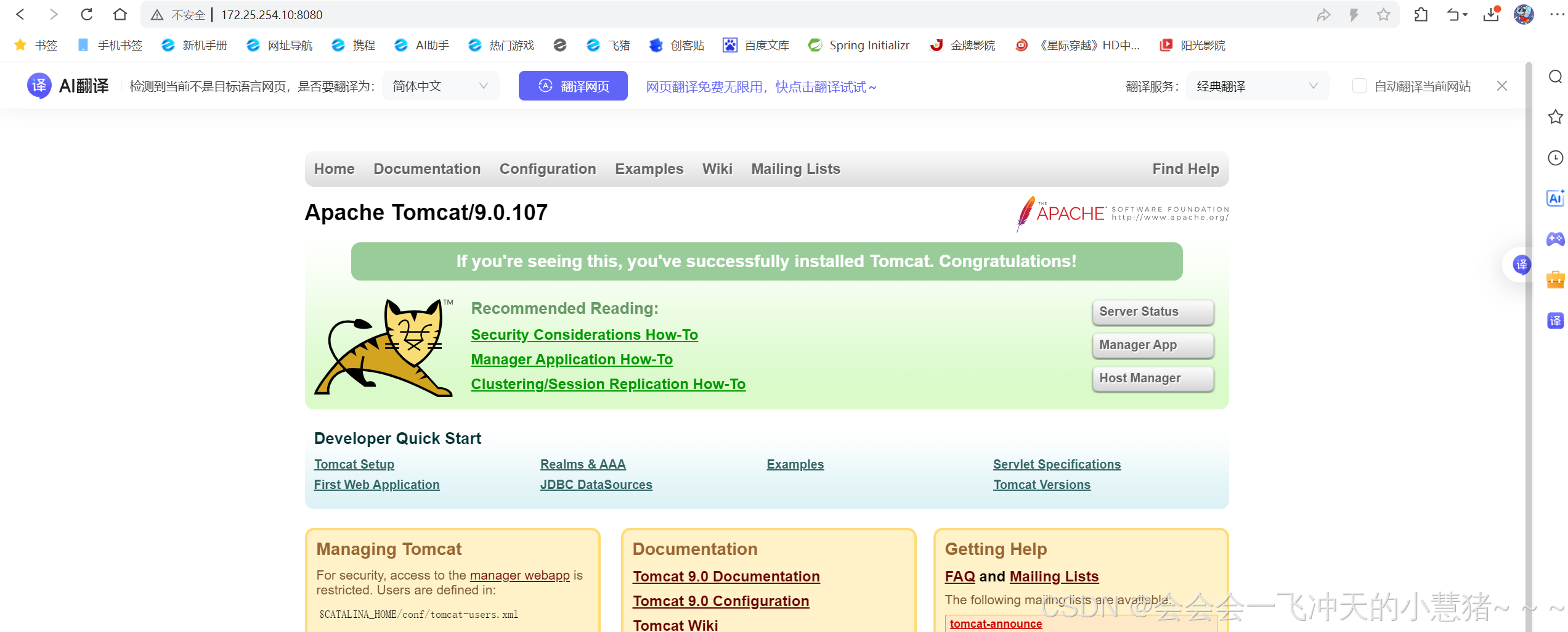Open the browser home page icon

point(120,14)
